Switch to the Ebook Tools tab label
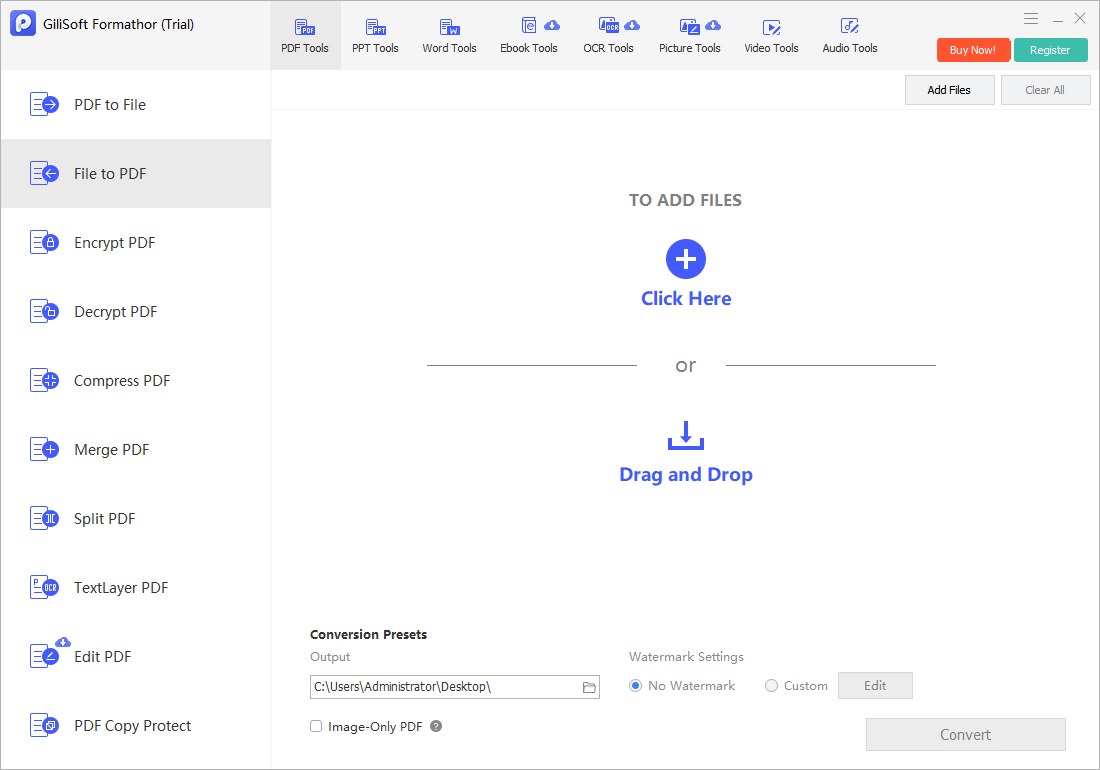Image resolution: width=1100 pixels, height=770 pixels. click(529, 48)
